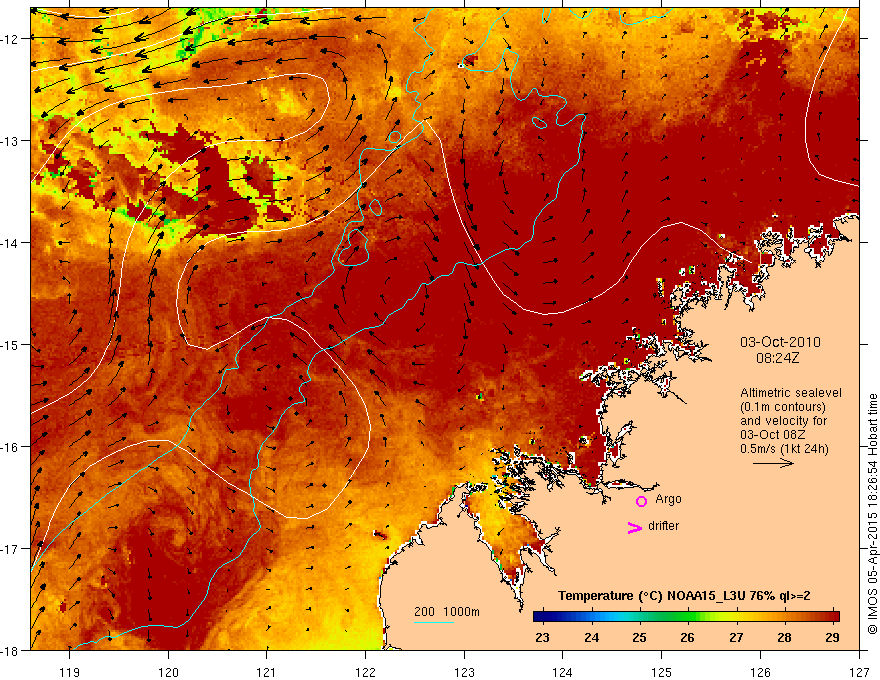
Task: Click the longitude axis label '123'
Action: click(x=464, y=672)
